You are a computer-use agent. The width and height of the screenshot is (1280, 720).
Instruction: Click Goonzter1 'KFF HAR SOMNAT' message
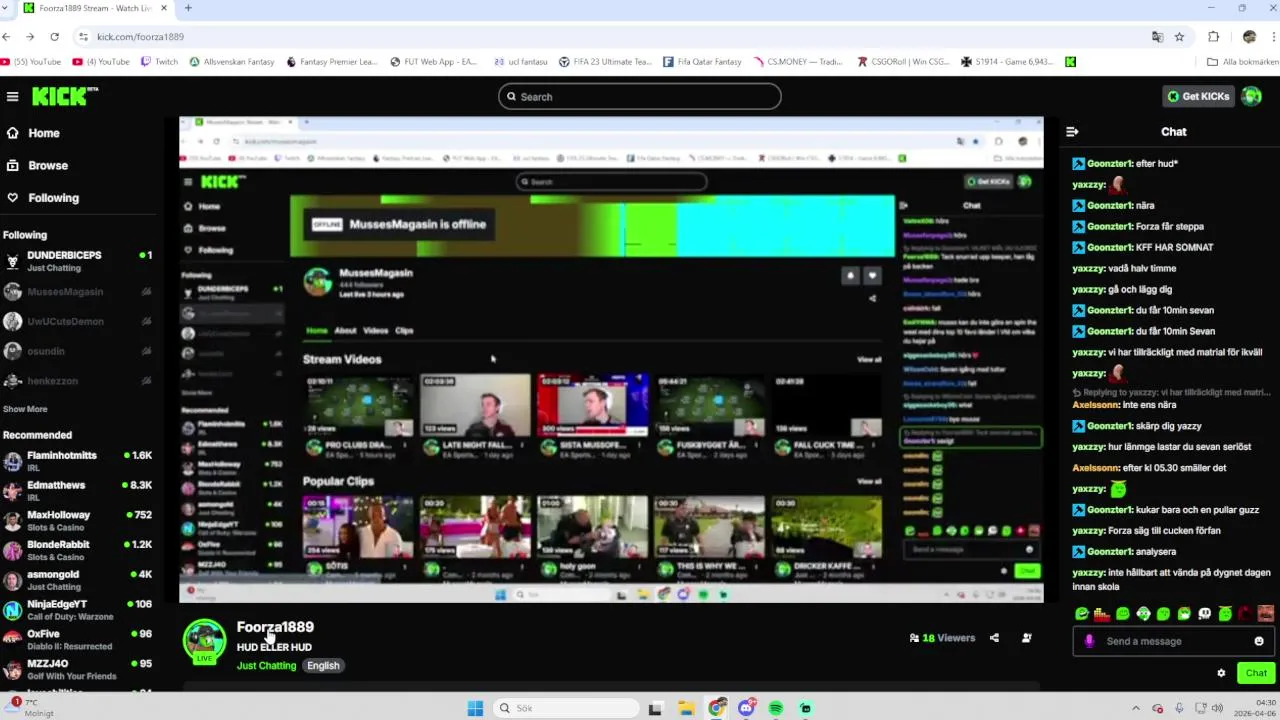1143,247
